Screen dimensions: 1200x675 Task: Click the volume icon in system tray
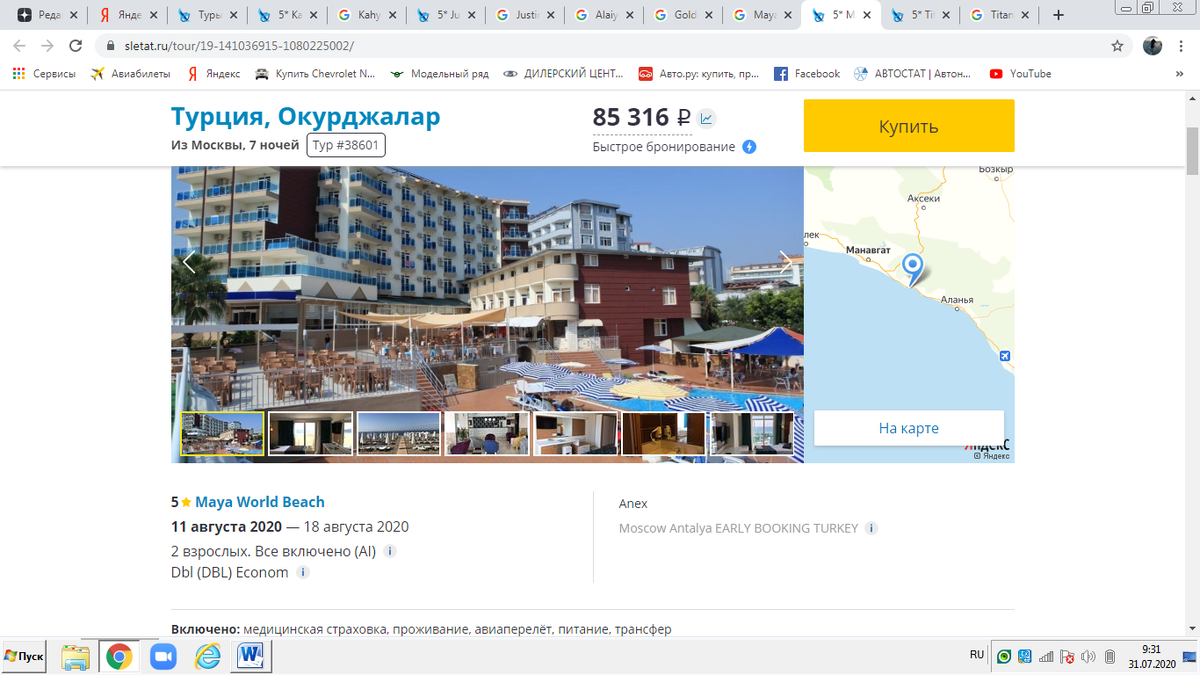click(1089, 656)
